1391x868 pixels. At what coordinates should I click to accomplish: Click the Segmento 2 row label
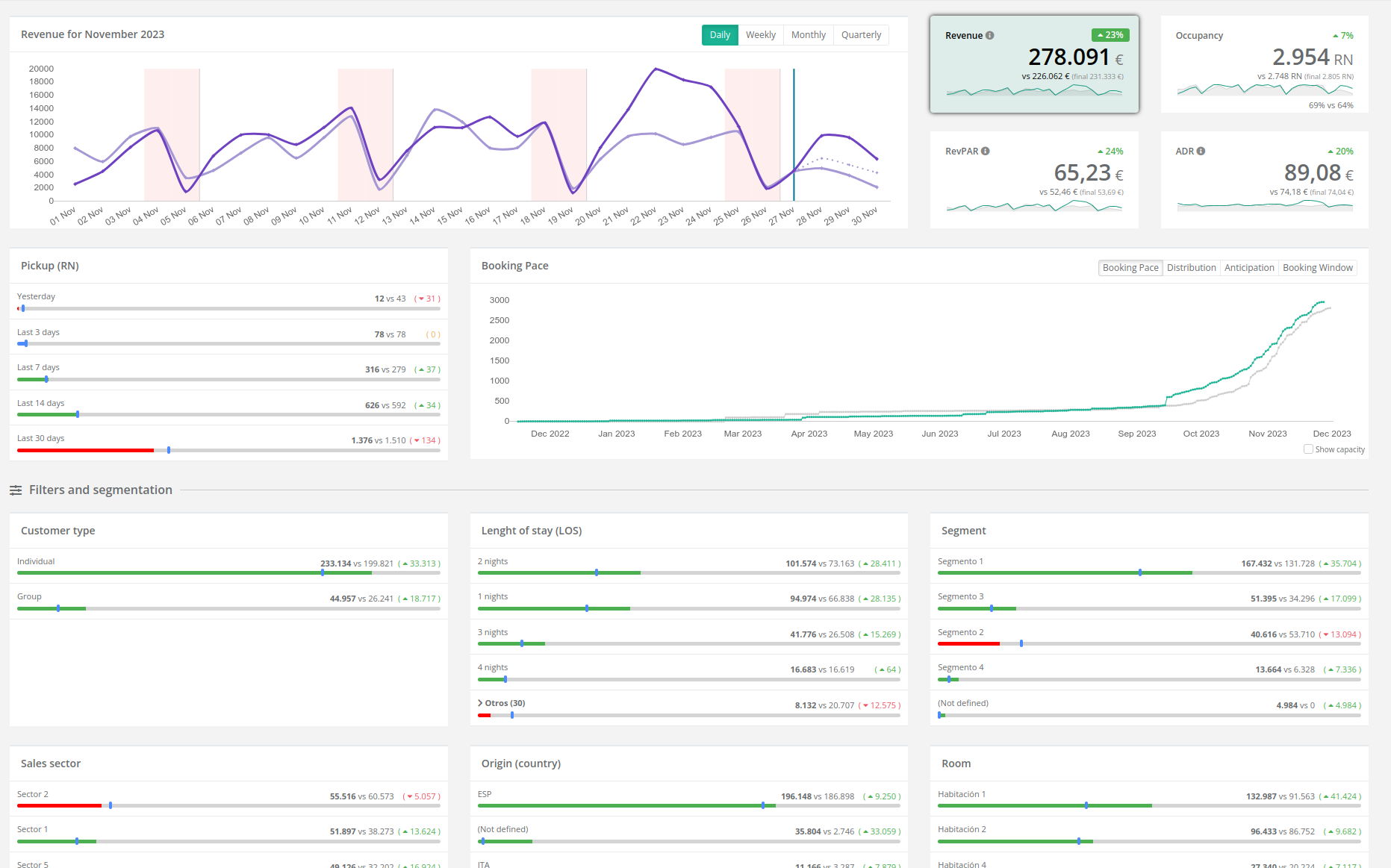click(960, 632)
